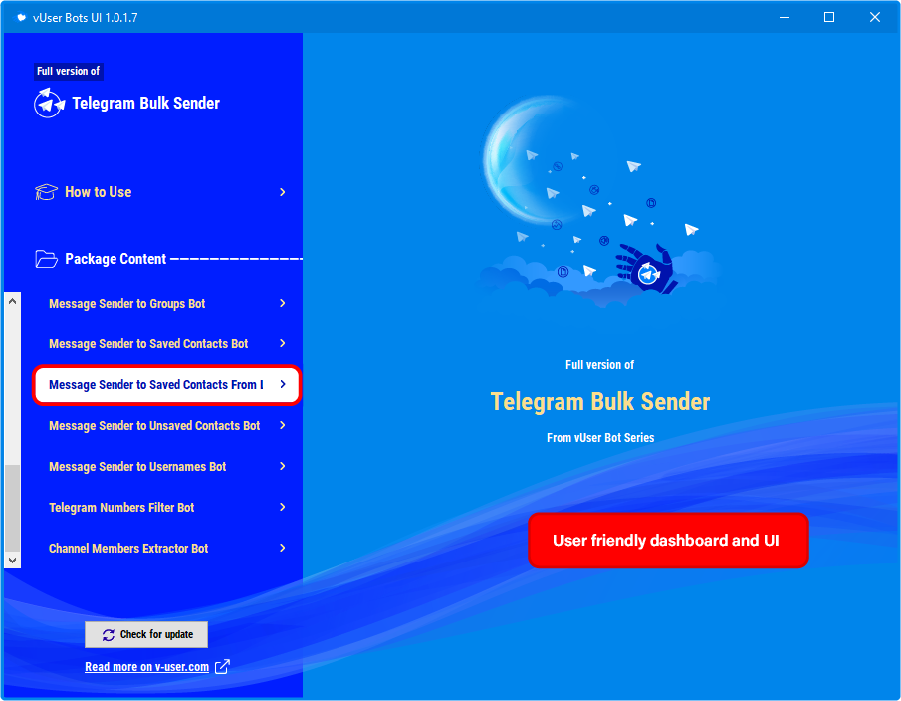The width and height of the screenshot is (901, 701).
Task: Expand the How to Use chevron
Action: point(282,192)
